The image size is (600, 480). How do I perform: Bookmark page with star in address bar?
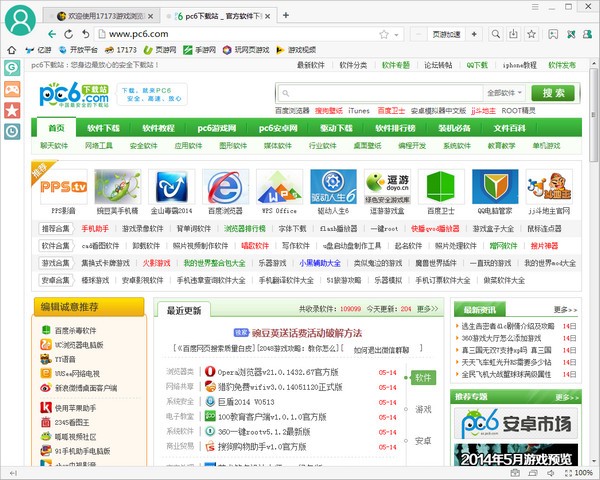tap(384, 34)
